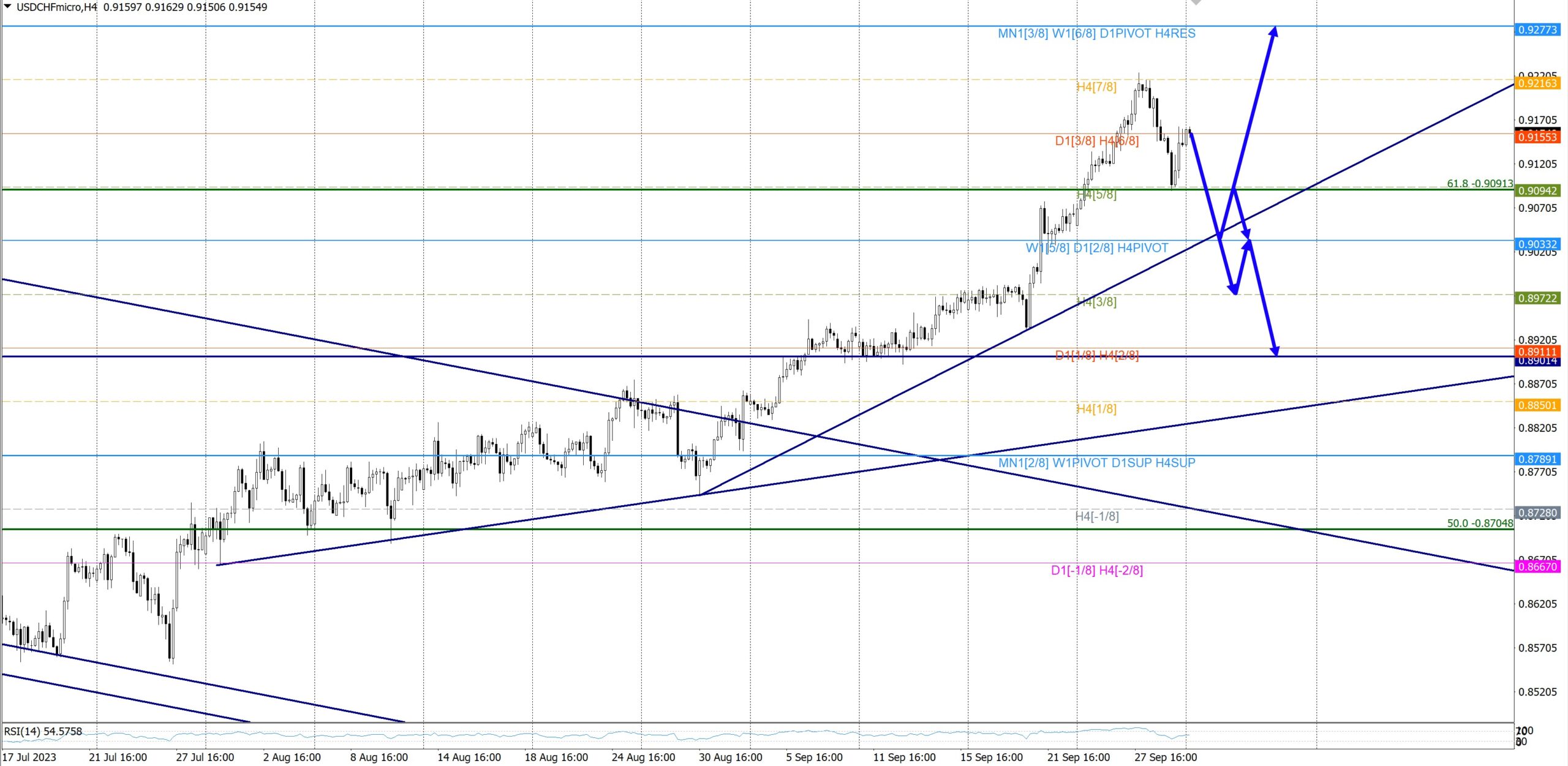Click the grey 0.87280 price label

pyautogui.click(x=1537, y=513)
